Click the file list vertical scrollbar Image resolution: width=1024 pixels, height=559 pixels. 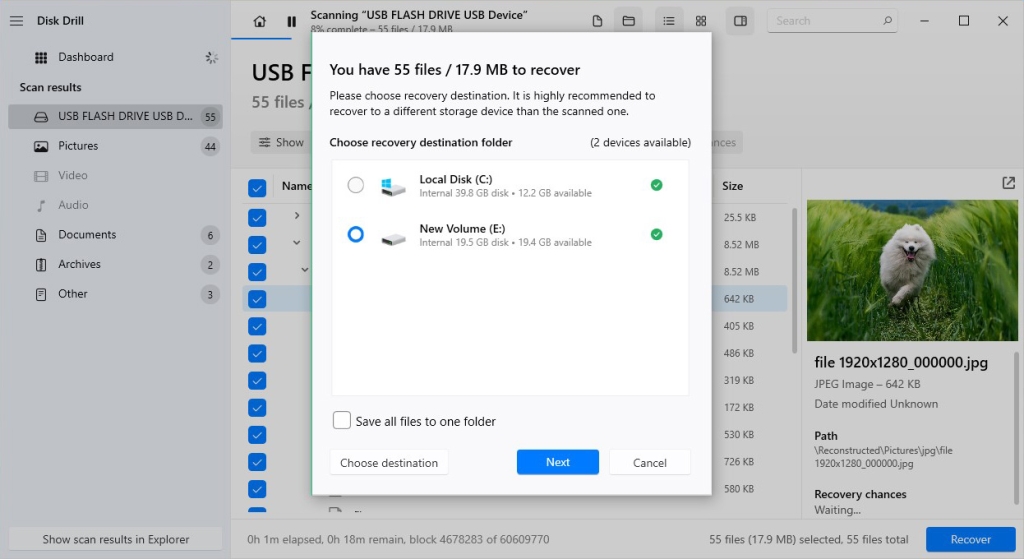[x=794, y=281]
